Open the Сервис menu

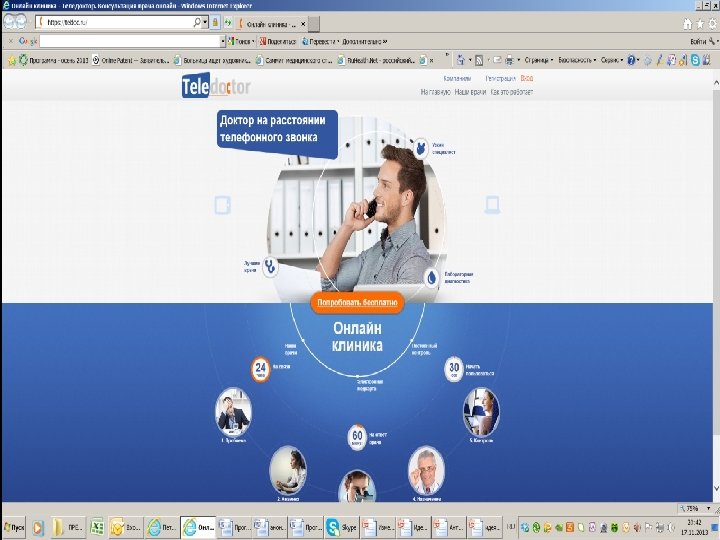[x=612, y=60]
